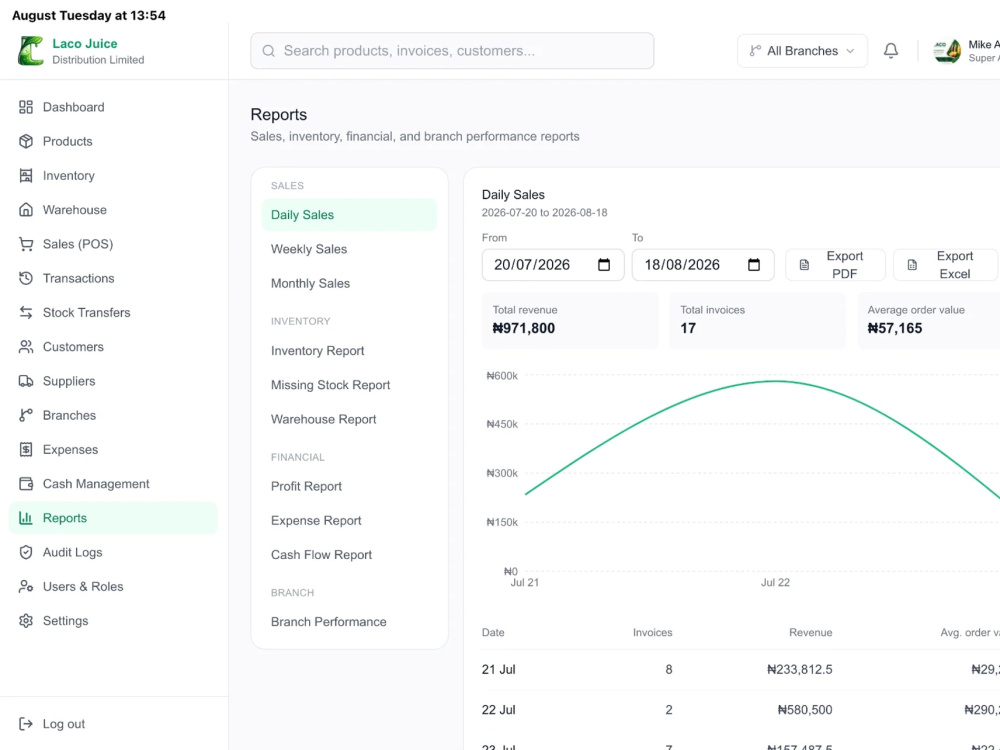The width and height of the screenshot is (1000, 750).
Task: Click the Log out arrow icon
Action: pyautogui.click(x=26, y=724)
